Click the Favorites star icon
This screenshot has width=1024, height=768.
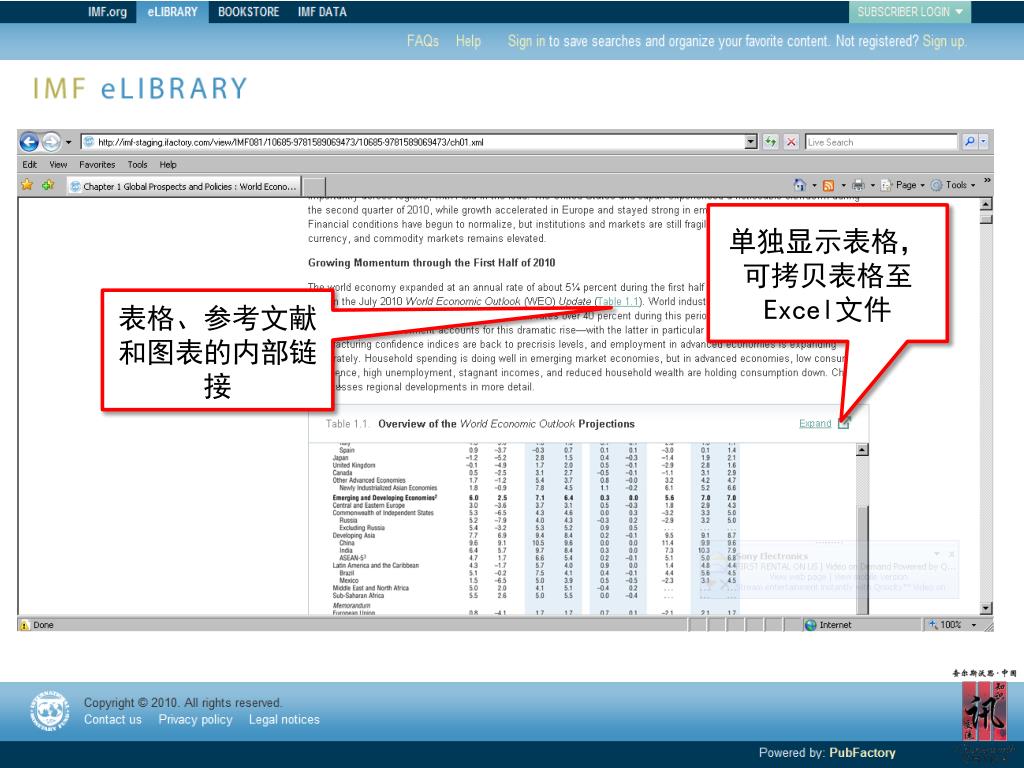[27, 185]
